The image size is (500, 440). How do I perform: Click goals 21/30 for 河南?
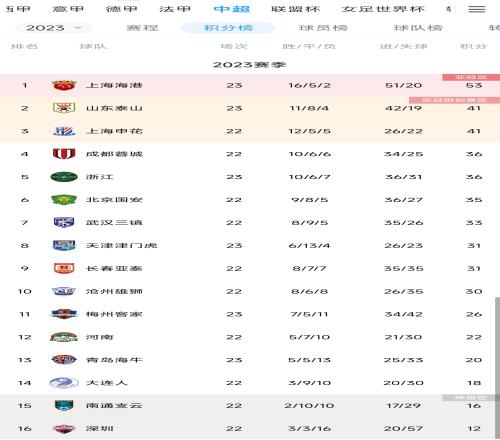(x=403, y=337)
